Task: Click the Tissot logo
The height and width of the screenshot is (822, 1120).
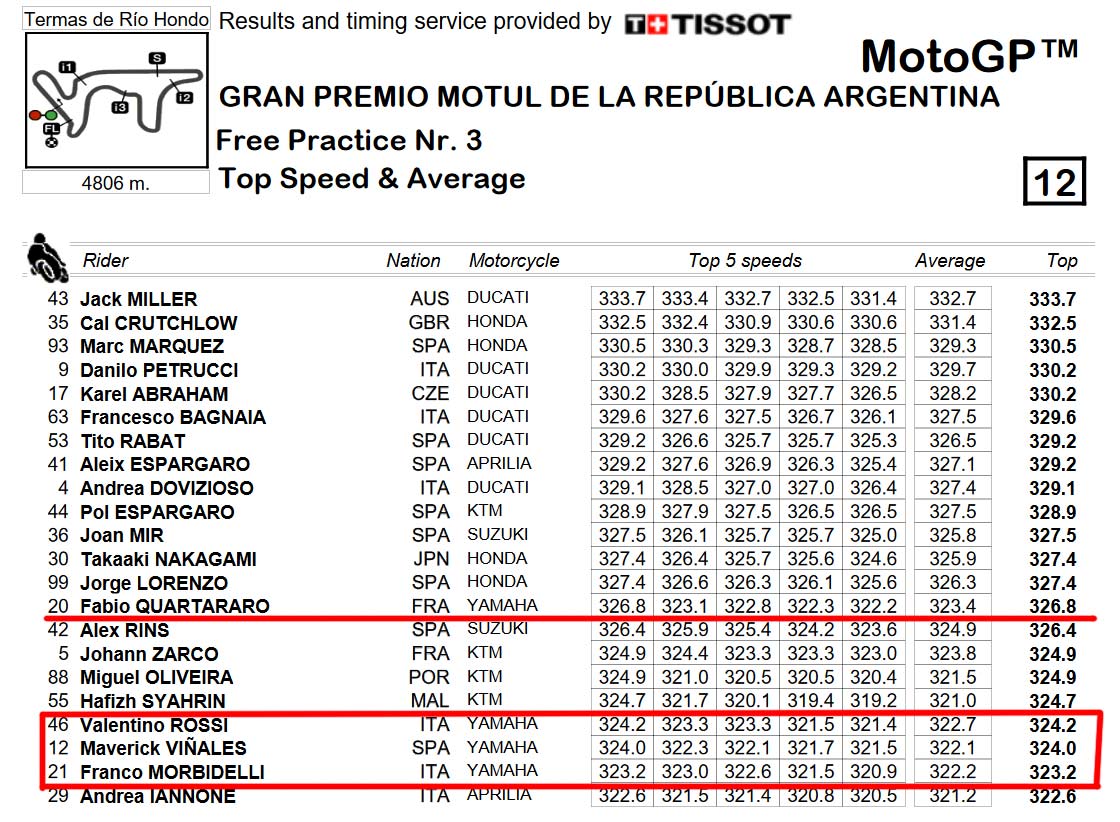Action: coord(707,24)
